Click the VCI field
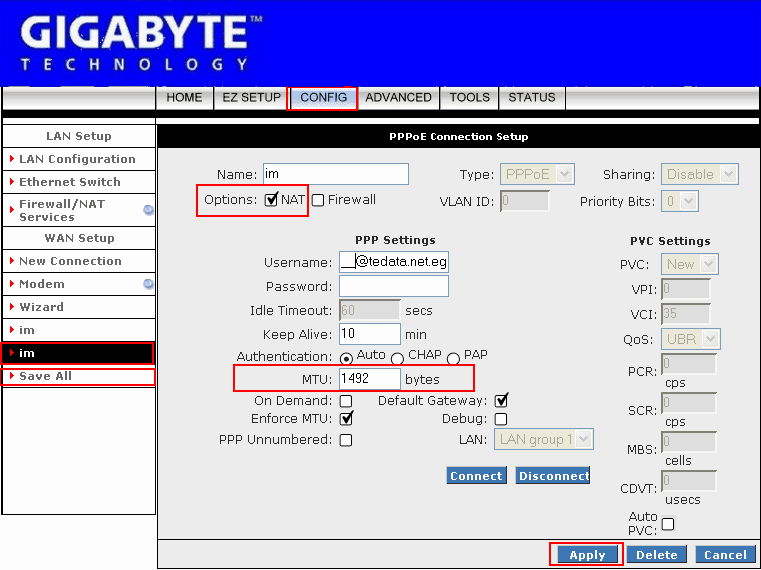 coord(686,314)
